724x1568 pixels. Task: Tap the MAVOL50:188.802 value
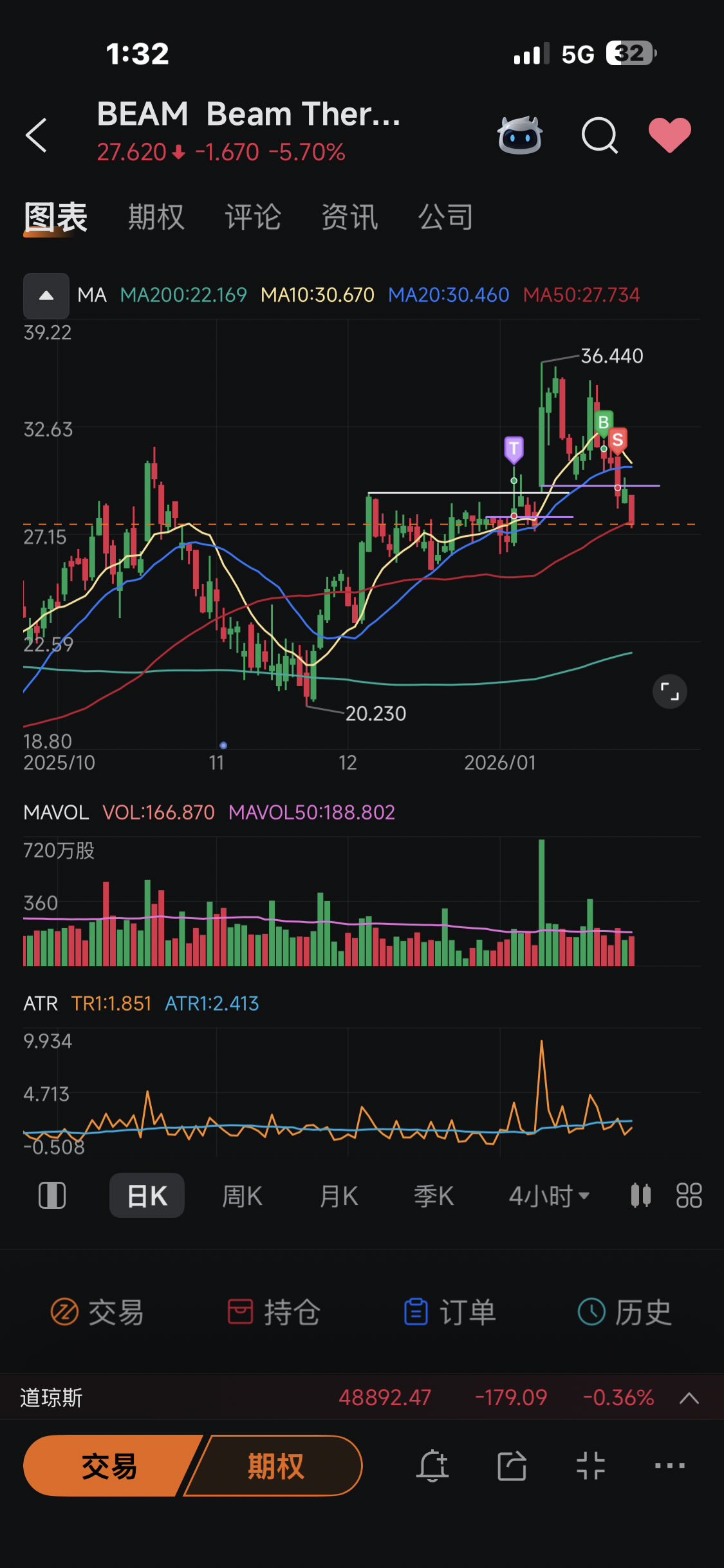pyautogui.click(x=311, y=812)
